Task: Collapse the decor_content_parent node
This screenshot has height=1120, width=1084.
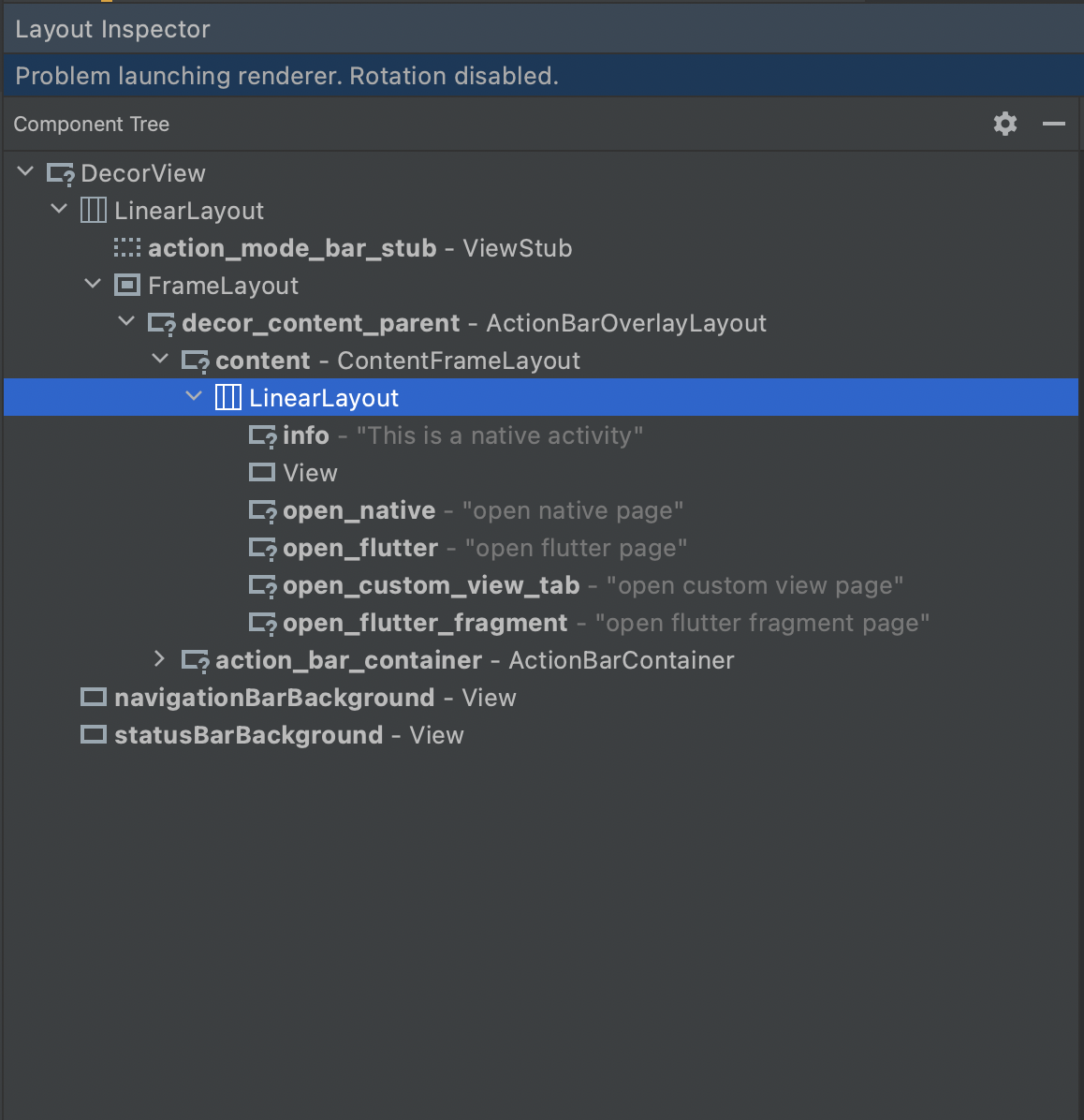Action: click(126, 320)
